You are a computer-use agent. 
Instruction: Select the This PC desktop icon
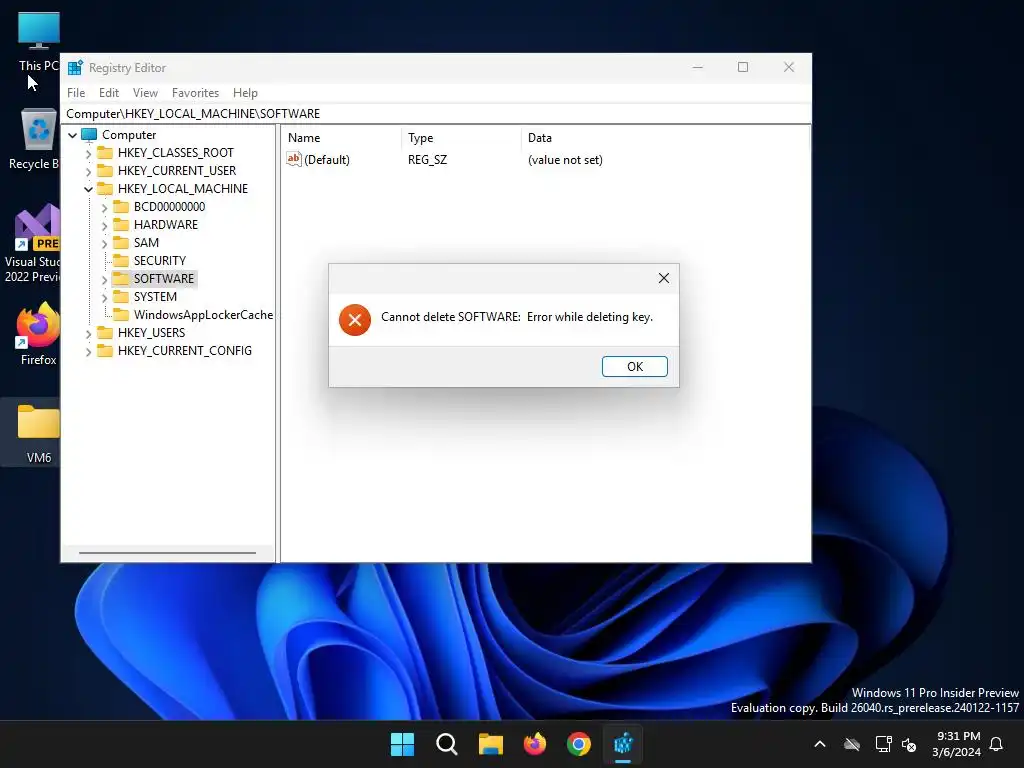point(39,41)
